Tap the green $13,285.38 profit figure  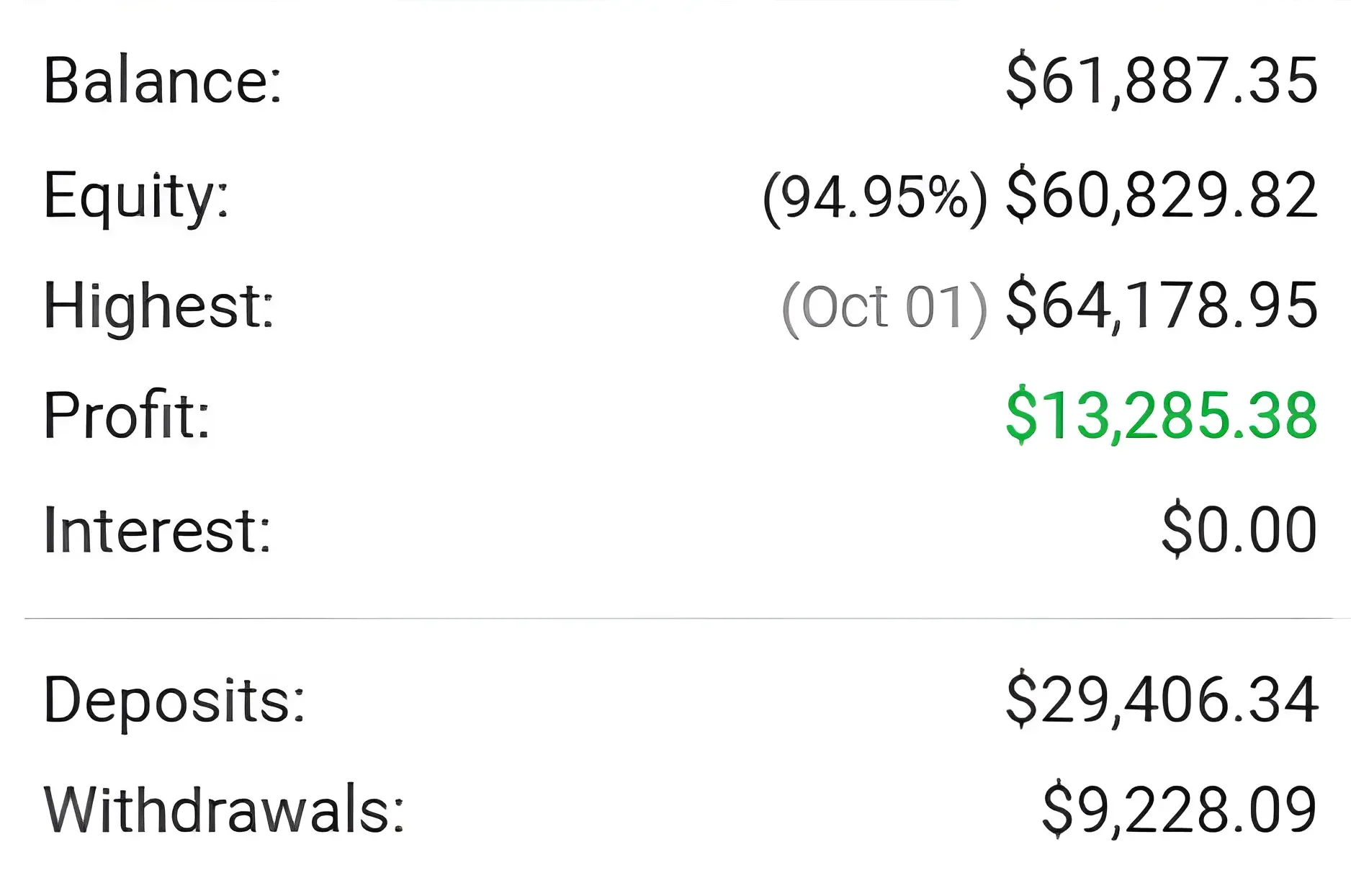1162,416
